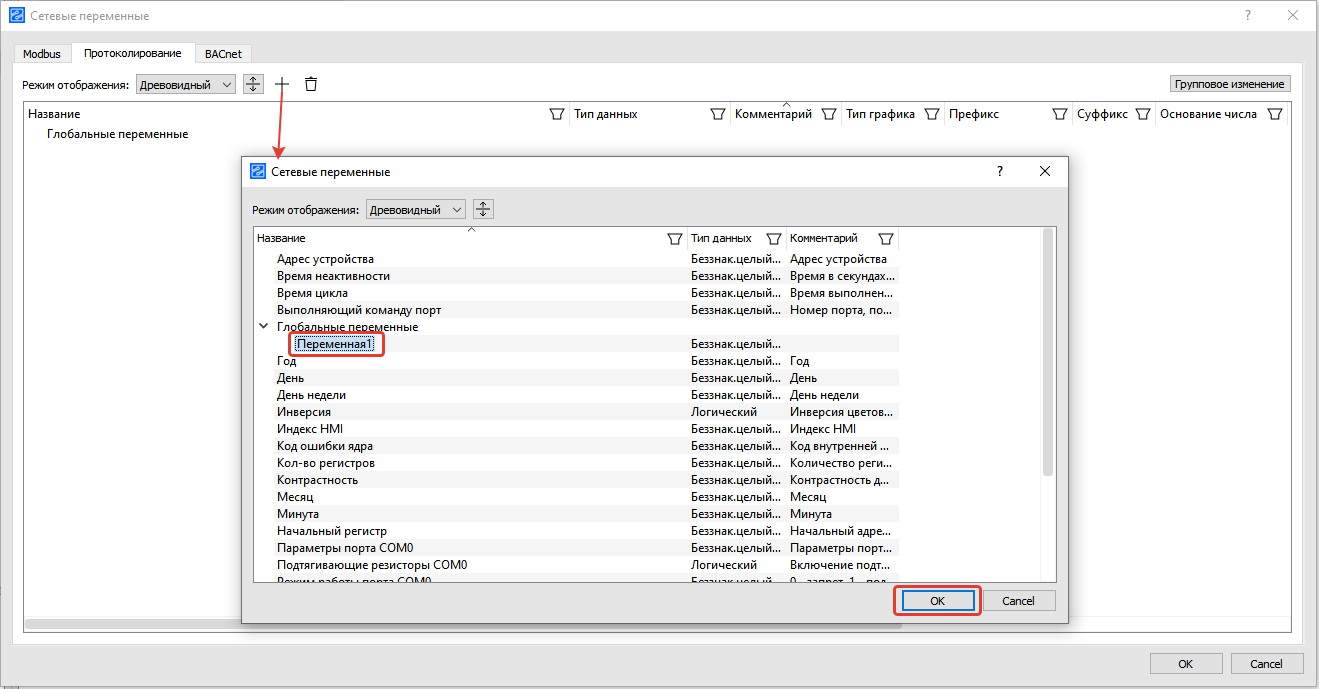This screenshot has width=1319, height=689.
Task: Click the expand/collapse all icon in the main window
Action: [x=254, y=84]
